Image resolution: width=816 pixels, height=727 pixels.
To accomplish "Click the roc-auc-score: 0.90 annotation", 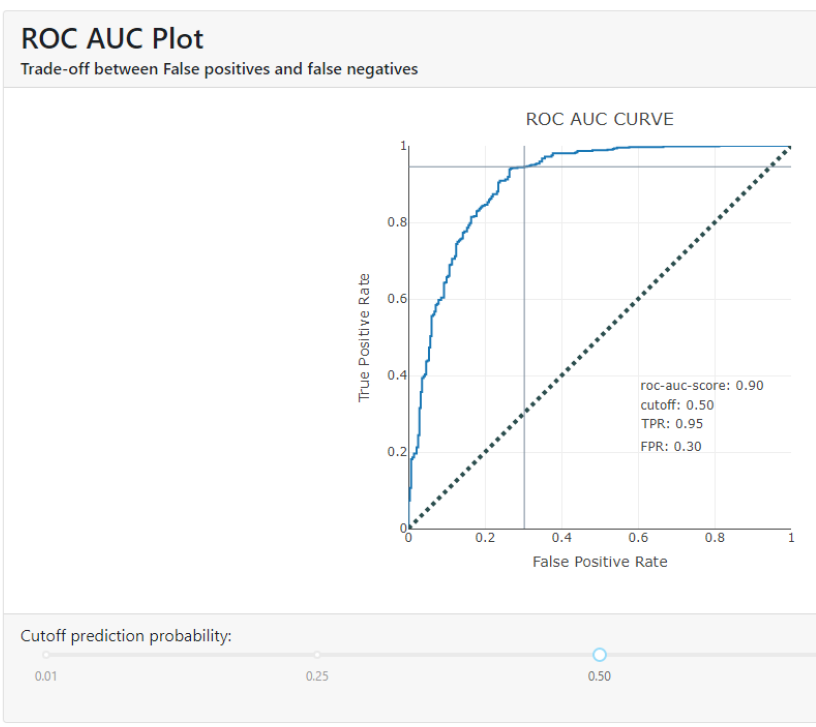I will click(700, 384).
